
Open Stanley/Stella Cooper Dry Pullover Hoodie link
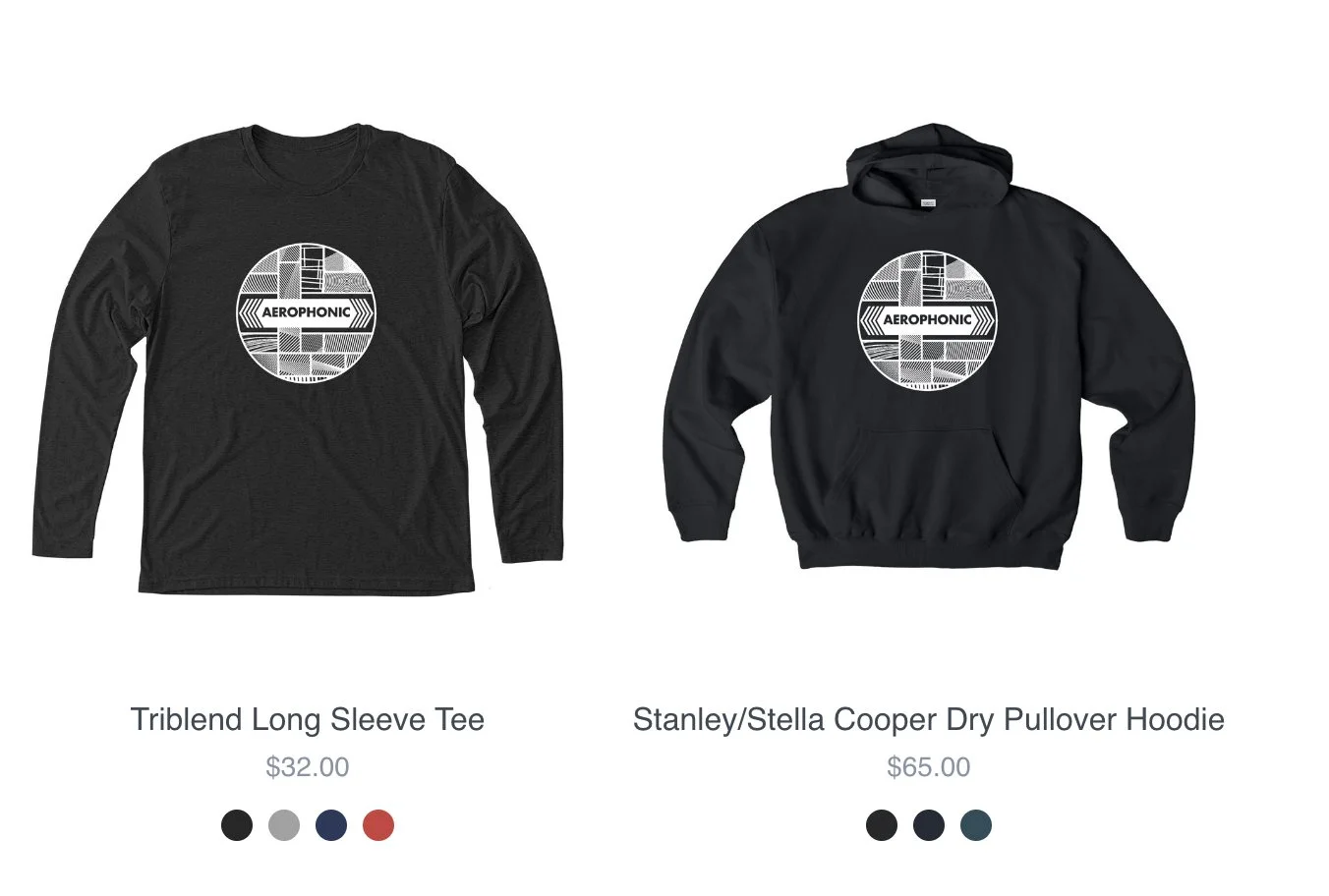tap(929, 719)
